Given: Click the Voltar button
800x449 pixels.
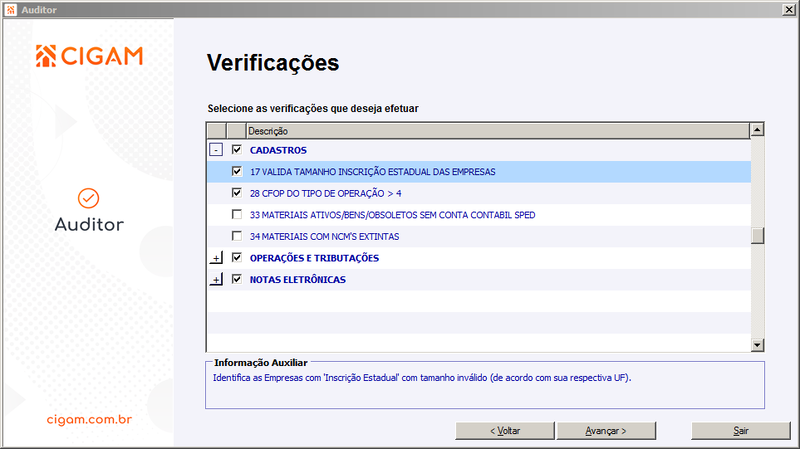Looking at the screenshot, I should (x=505, y=431).
